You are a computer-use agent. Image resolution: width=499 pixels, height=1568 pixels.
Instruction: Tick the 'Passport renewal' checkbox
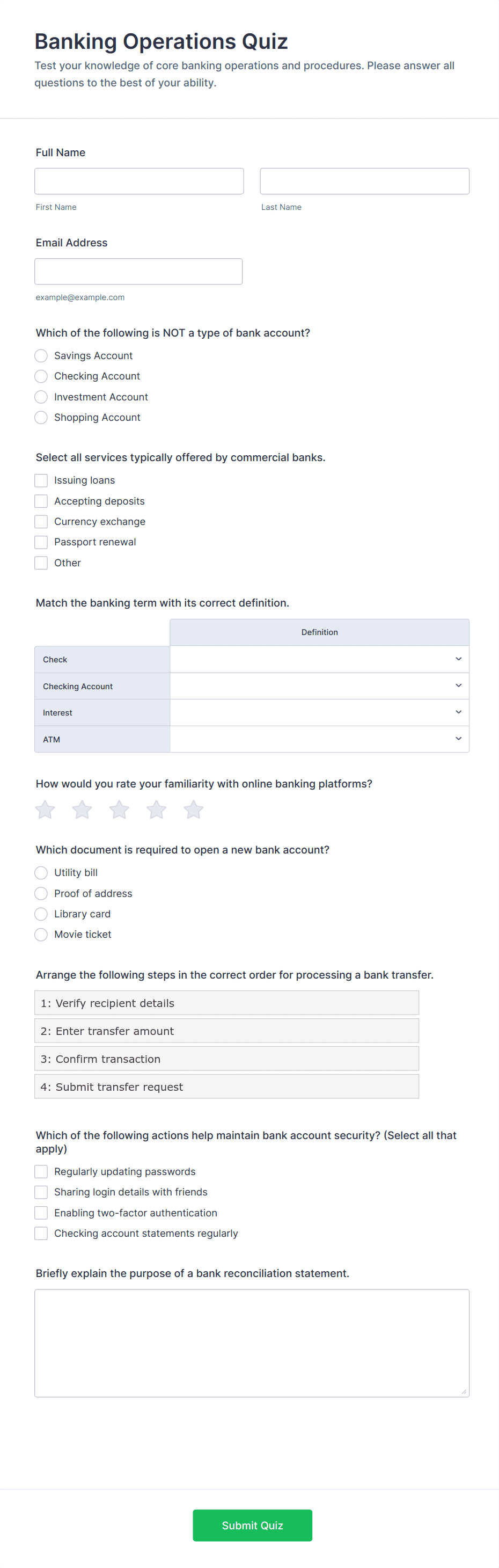[x=40, y=542]
